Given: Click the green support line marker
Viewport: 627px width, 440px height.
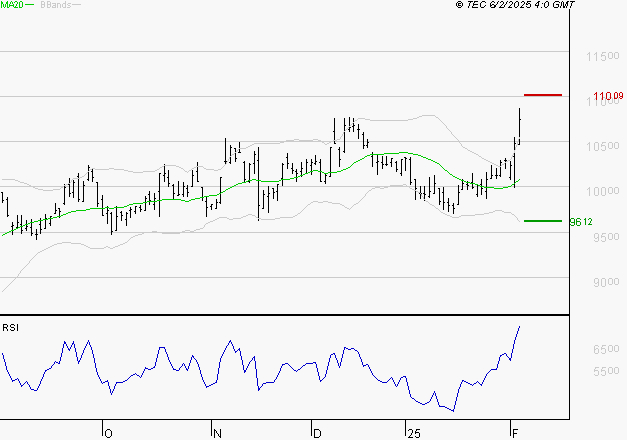Looking at the screenshot, I should [543, 221].
